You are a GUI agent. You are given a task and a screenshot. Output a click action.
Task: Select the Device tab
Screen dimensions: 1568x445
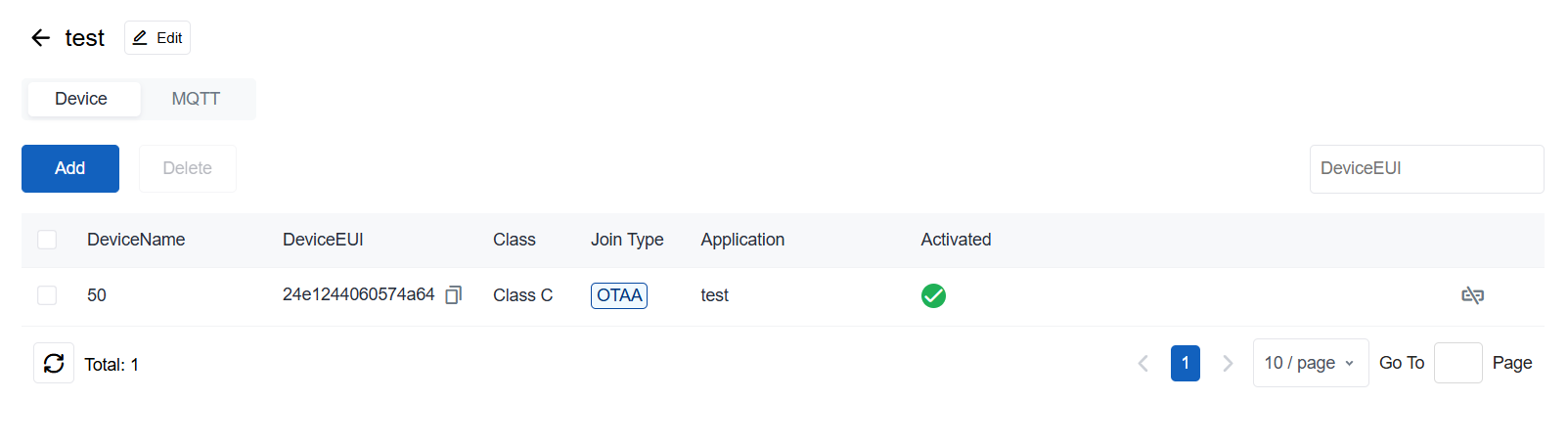pos(81,99)
